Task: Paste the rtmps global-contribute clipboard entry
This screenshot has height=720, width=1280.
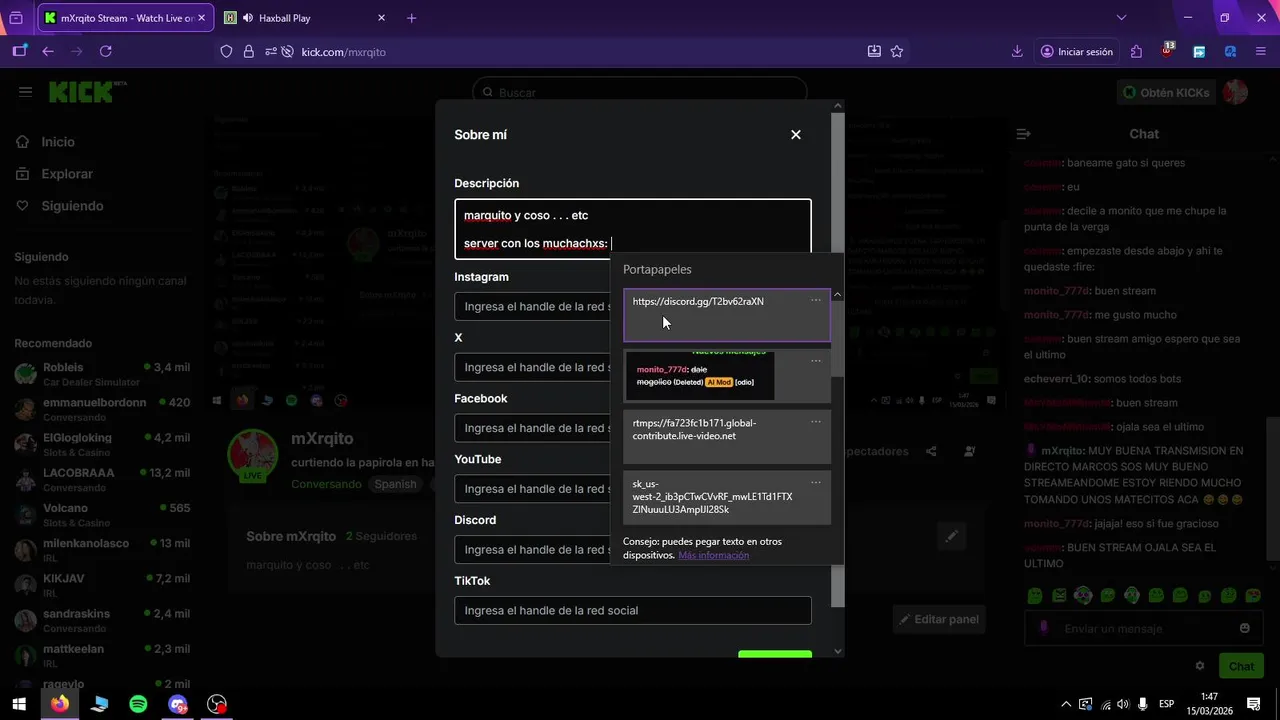Action: click(x=727, y=437)
